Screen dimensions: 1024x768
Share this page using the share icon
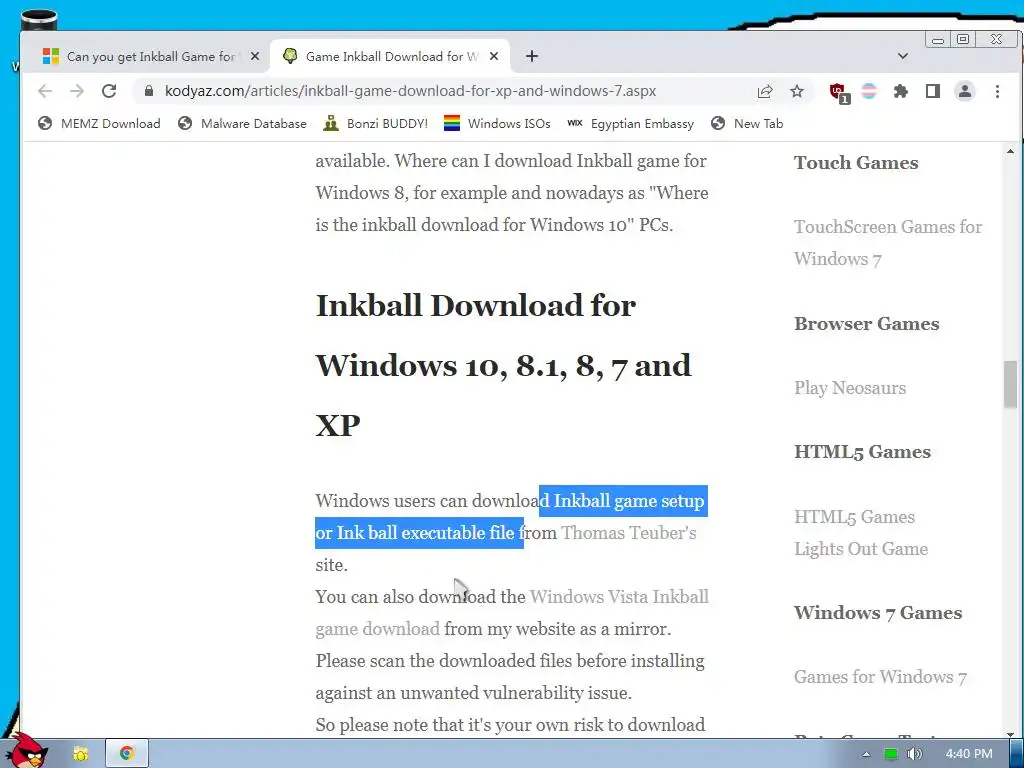(x=765, y=91)
